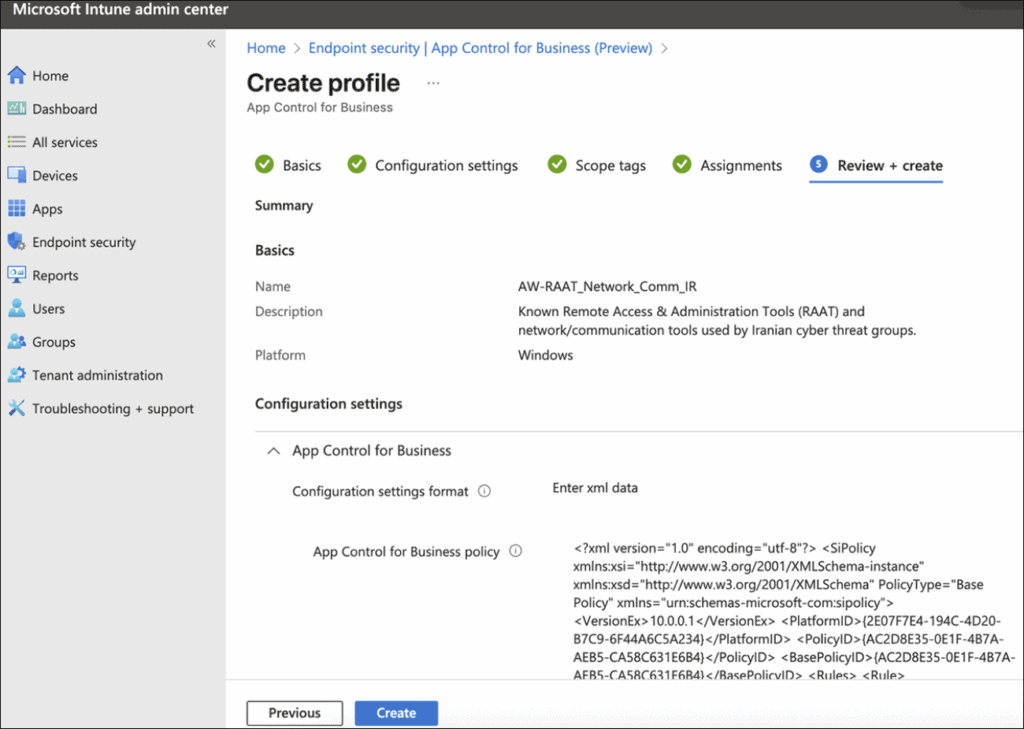Click the Groups people icon
The height and width of the screenshot is (729, 1024).
tap(17, 342)
